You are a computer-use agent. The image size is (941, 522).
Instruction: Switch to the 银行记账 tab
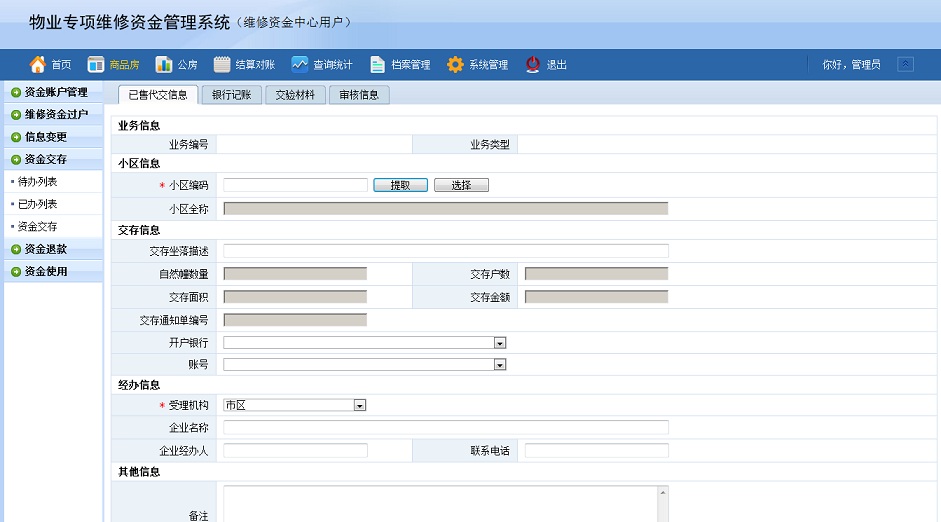pyautogui.click(x=232, y=95)
